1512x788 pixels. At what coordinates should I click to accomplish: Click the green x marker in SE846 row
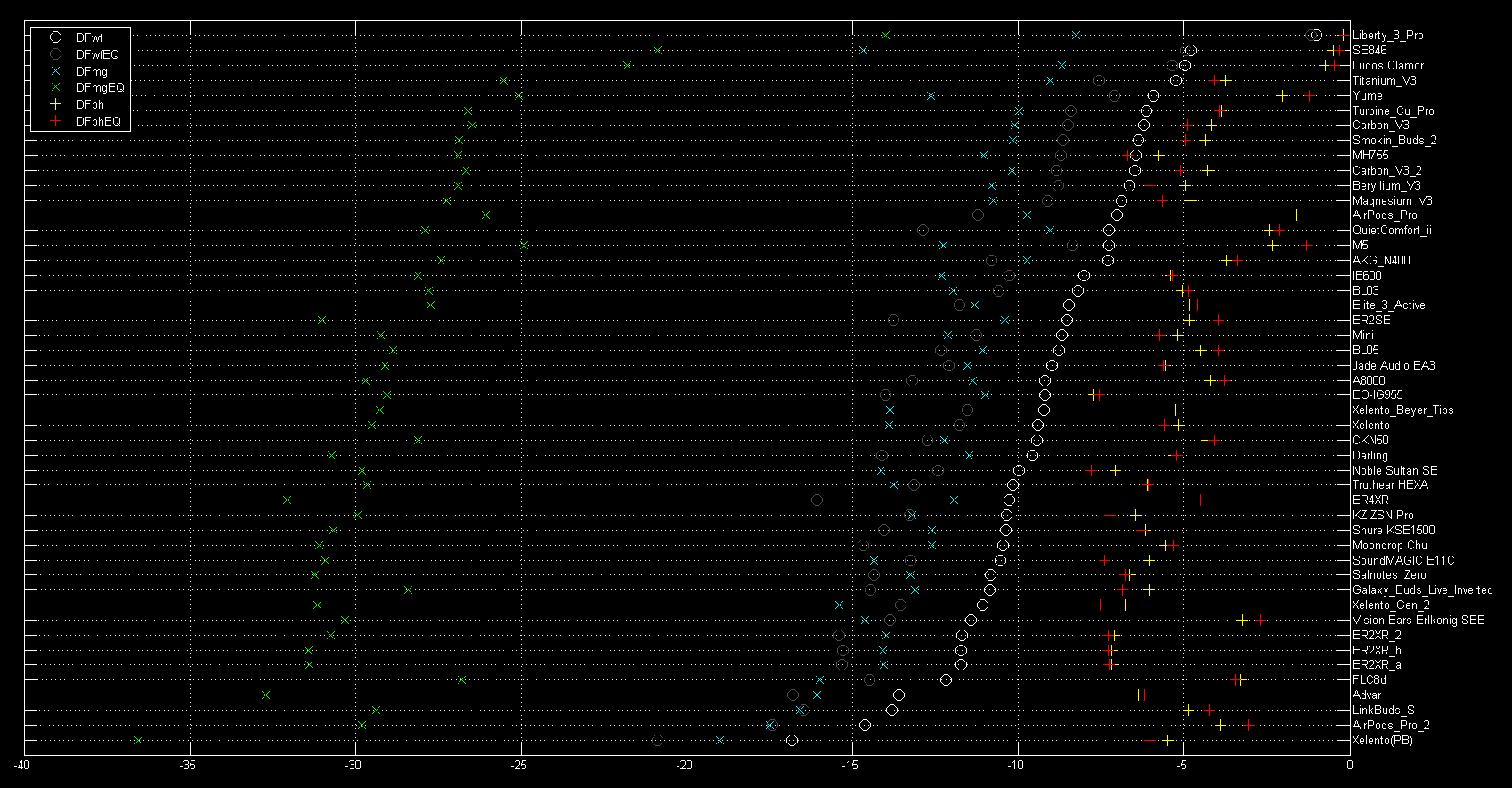657,50
